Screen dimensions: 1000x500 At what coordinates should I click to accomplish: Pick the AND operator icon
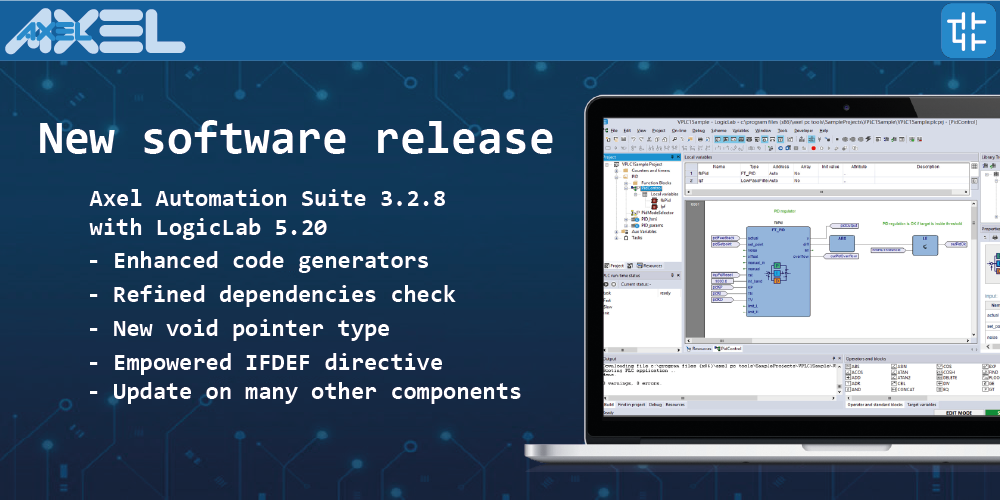(x=848, y=389)
